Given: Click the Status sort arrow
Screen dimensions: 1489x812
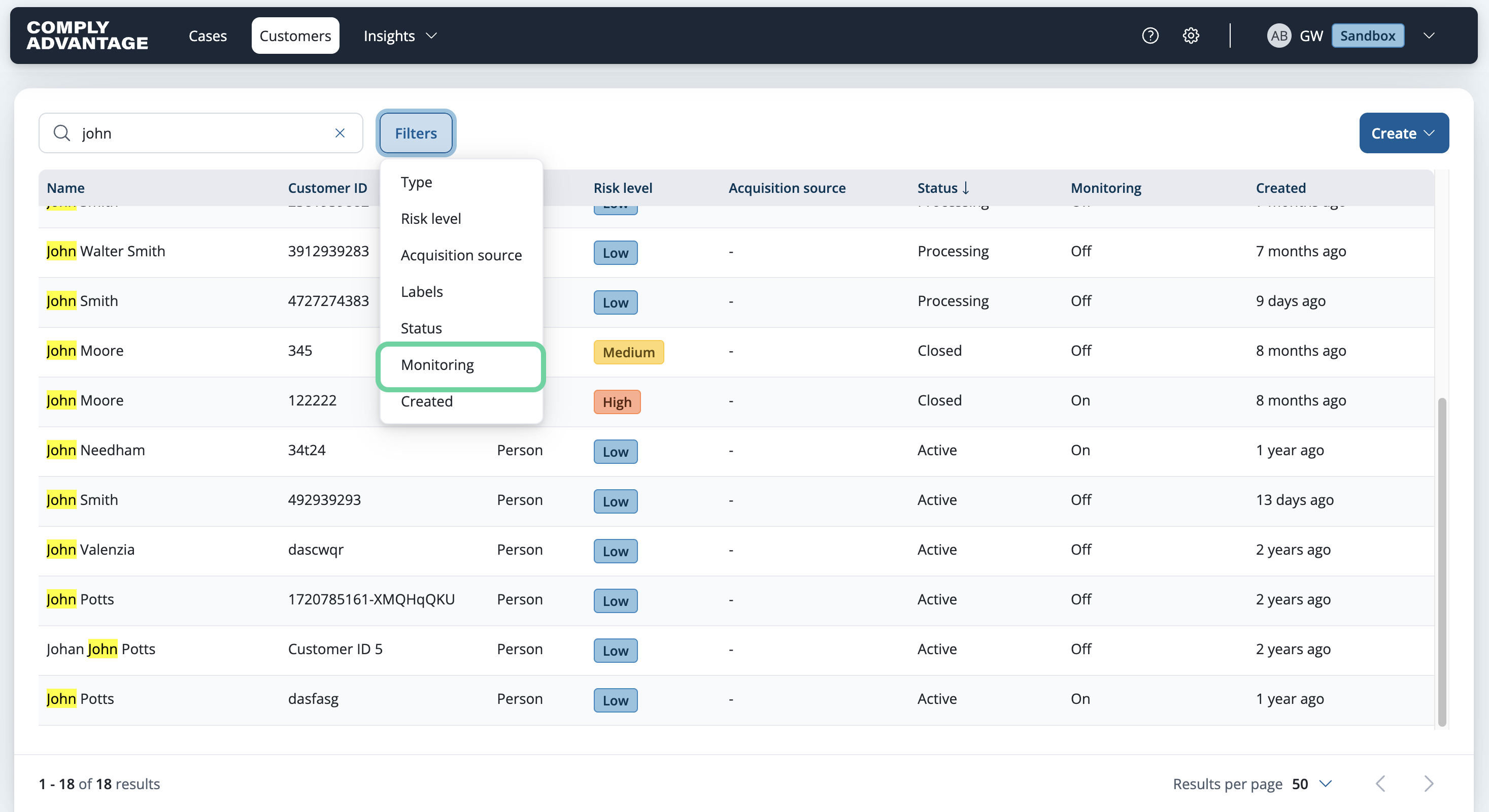Looking at the screenshot, I should [x=966, y=188].
